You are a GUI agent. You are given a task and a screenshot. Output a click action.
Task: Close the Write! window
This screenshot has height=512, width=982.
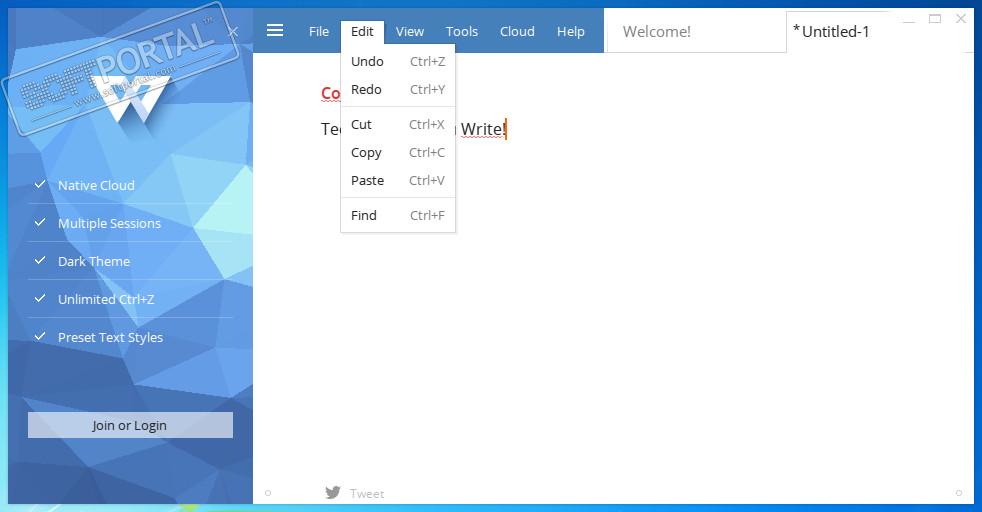(x=961, y=19)
